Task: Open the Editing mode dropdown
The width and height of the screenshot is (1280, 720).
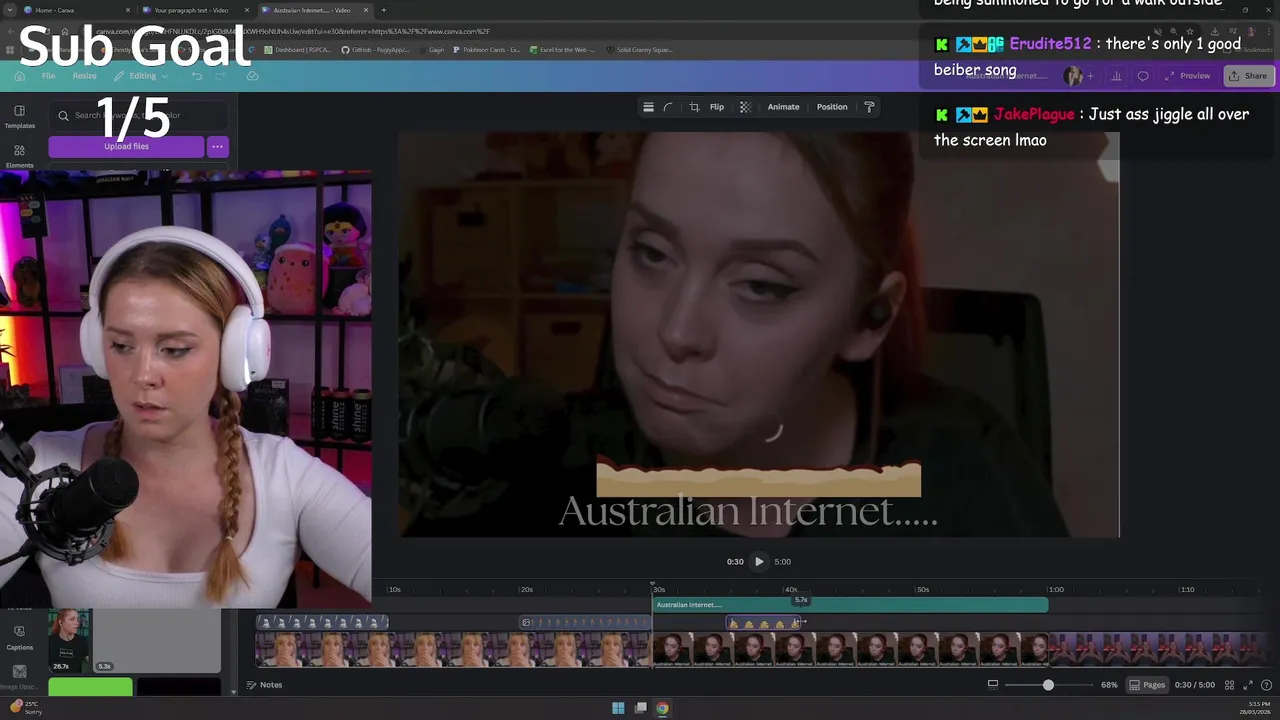Action: coord(141,76)
